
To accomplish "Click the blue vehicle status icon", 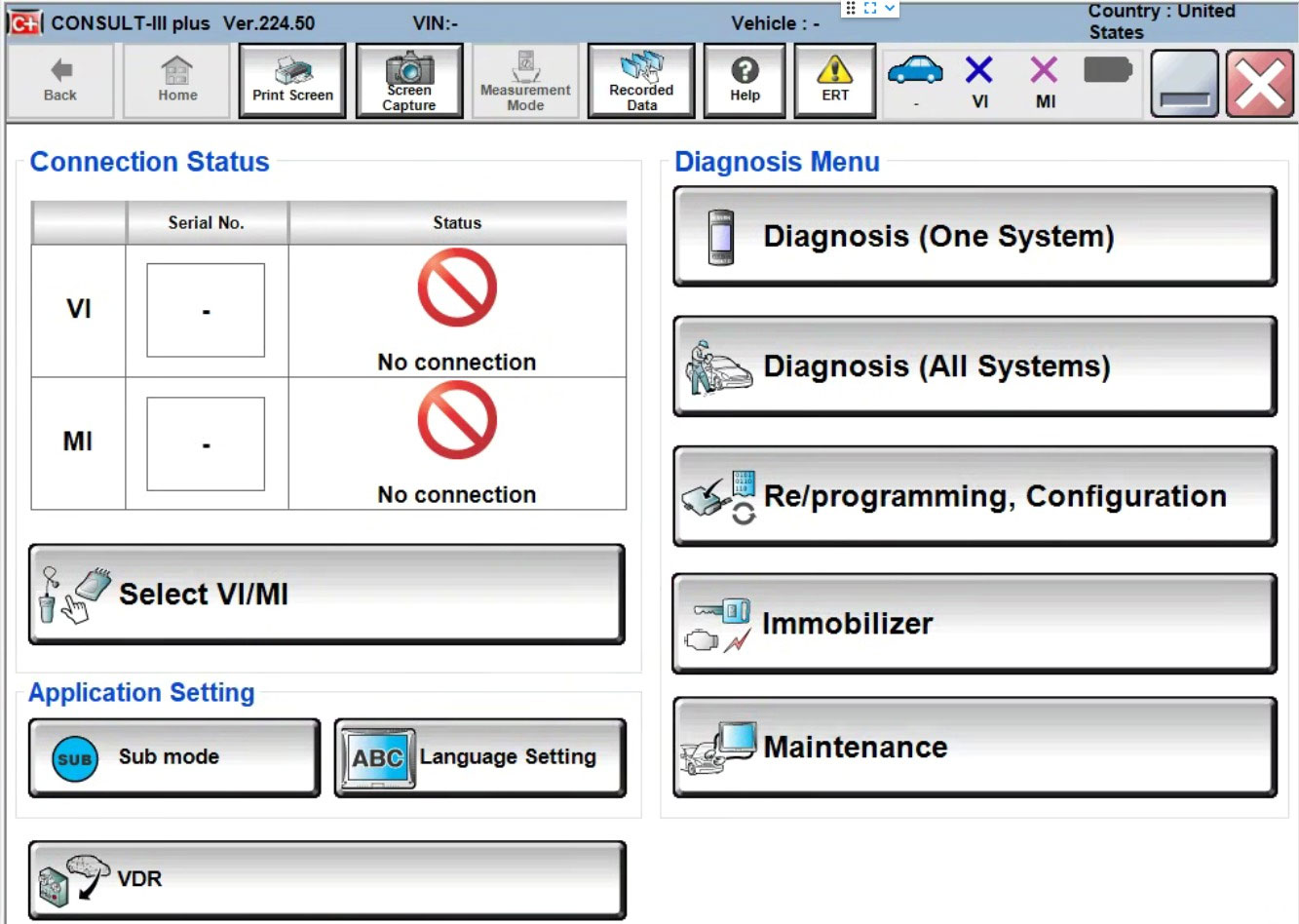I will pyautogui.click(x=914, y=70).
